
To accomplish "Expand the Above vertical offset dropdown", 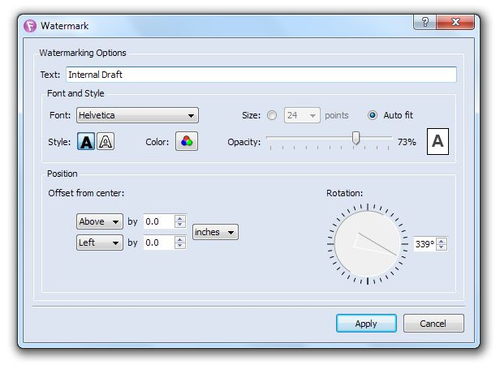I will click(99, 222).
